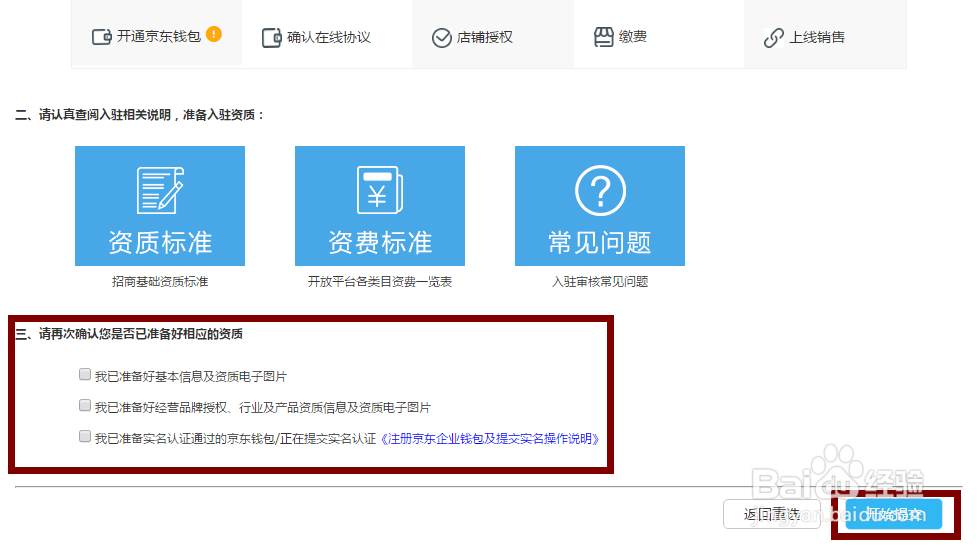Click the checkmark circle icon beside 店铺授权
This screenshot has height=549, width=980.
coord(441,38)
